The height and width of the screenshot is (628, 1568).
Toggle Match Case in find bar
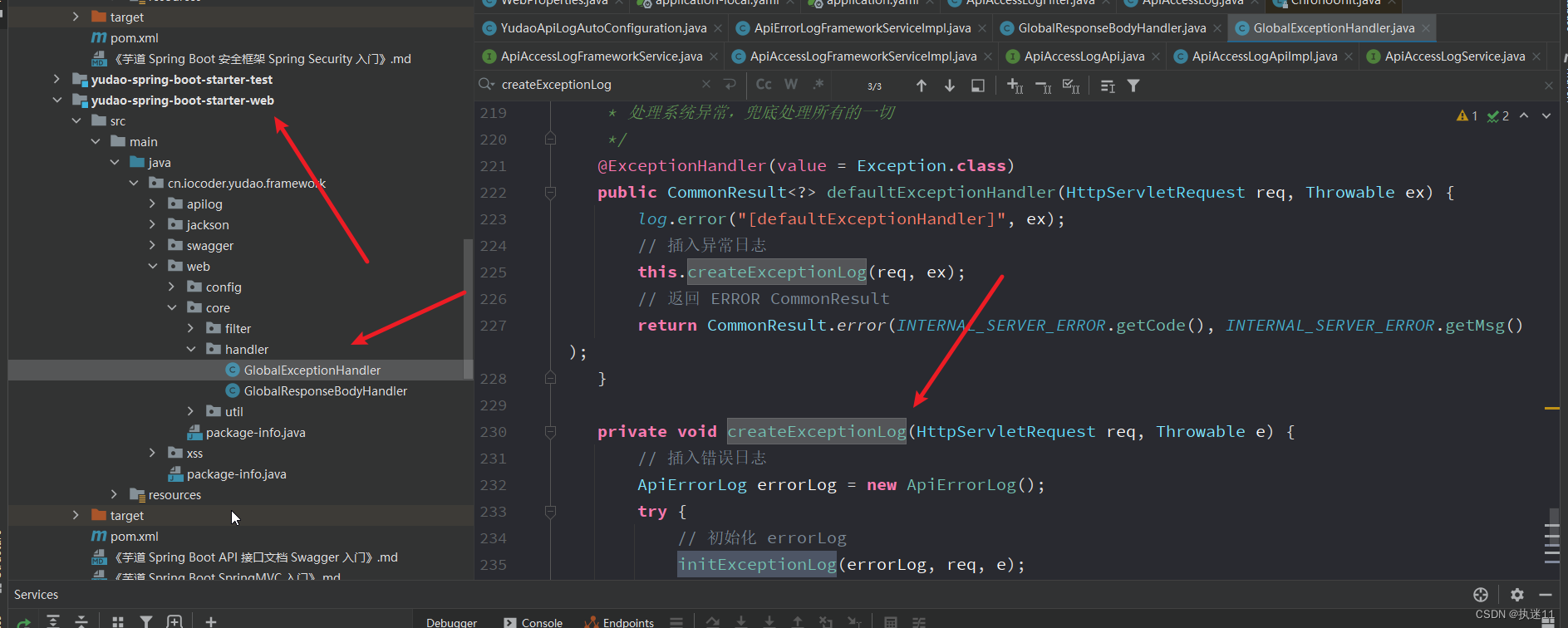click(764, 85)
